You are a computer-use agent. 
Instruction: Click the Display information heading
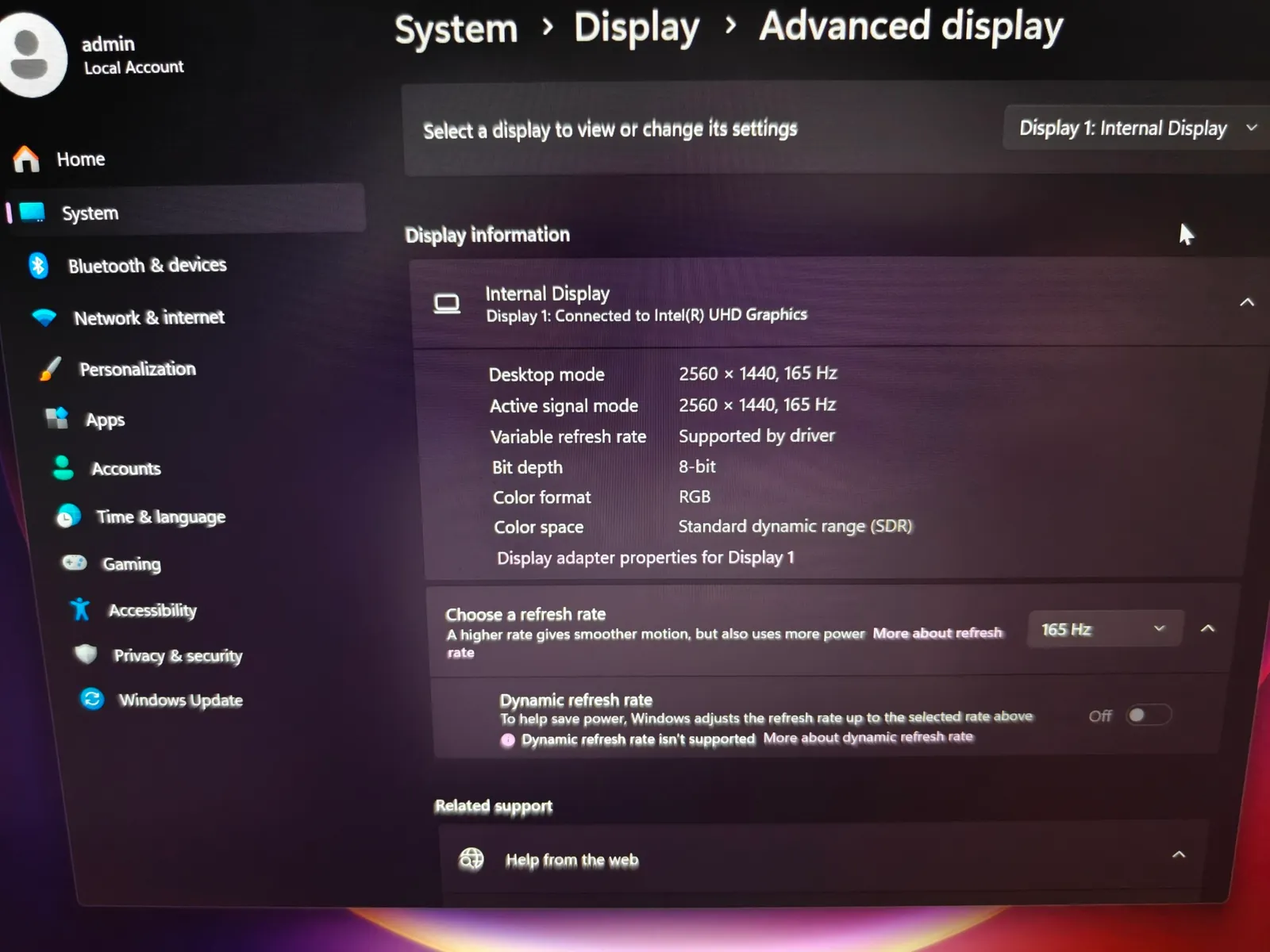[x=487, y=235]
